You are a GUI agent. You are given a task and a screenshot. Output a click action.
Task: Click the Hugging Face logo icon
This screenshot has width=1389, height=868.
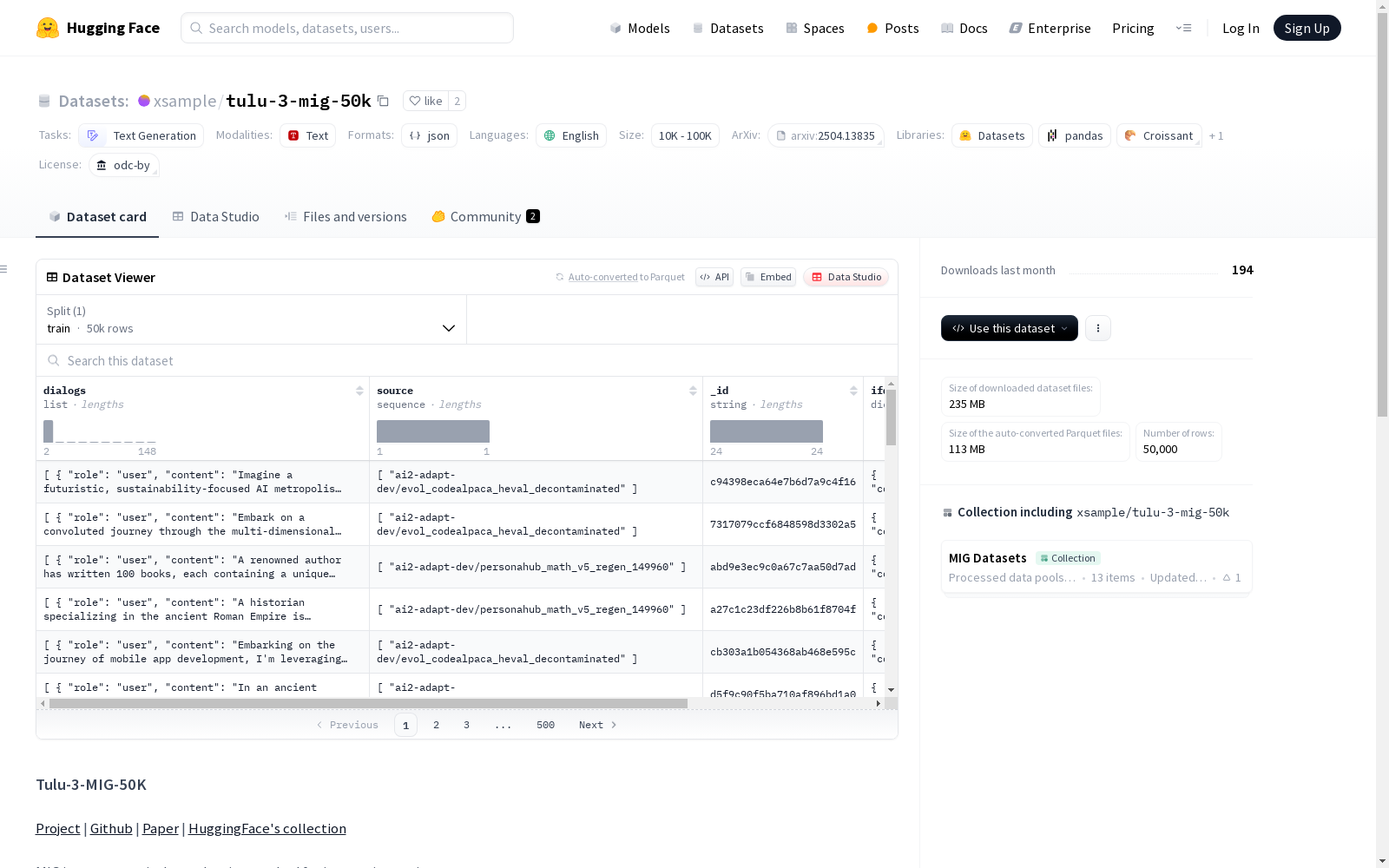point(48,28)
